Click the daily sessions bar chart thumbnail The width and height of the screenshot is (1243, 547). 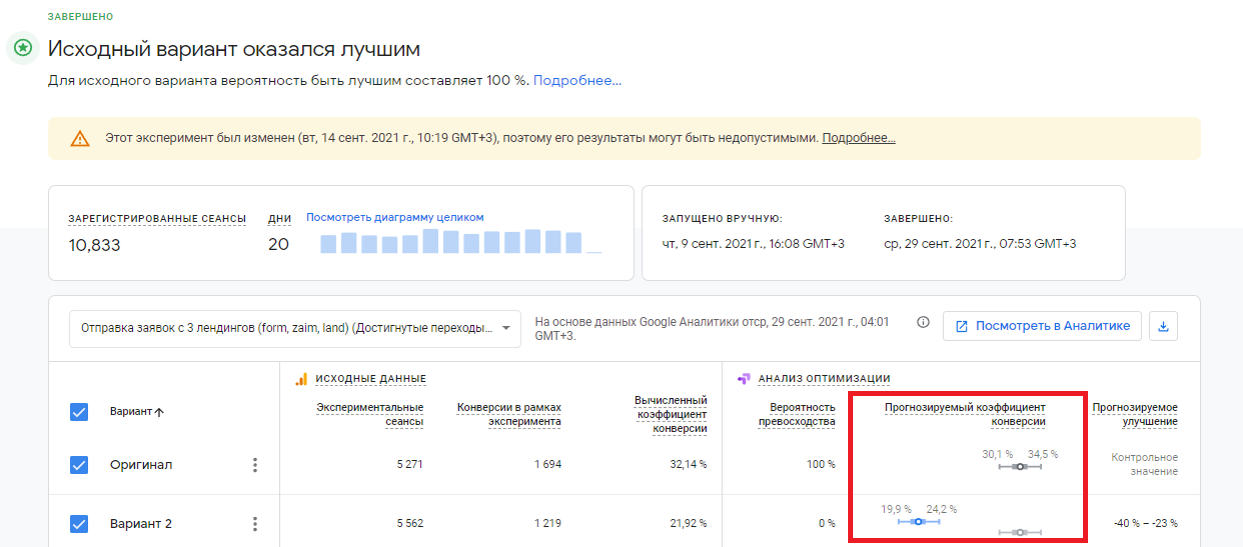pyautogui.click(x=460, y=241)
